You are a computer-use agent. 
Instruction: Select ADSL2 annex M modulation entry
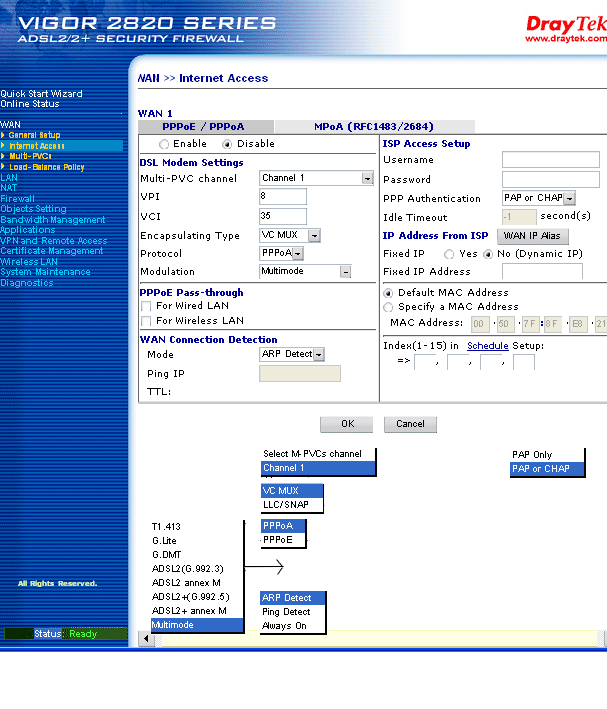coord(196,583)
